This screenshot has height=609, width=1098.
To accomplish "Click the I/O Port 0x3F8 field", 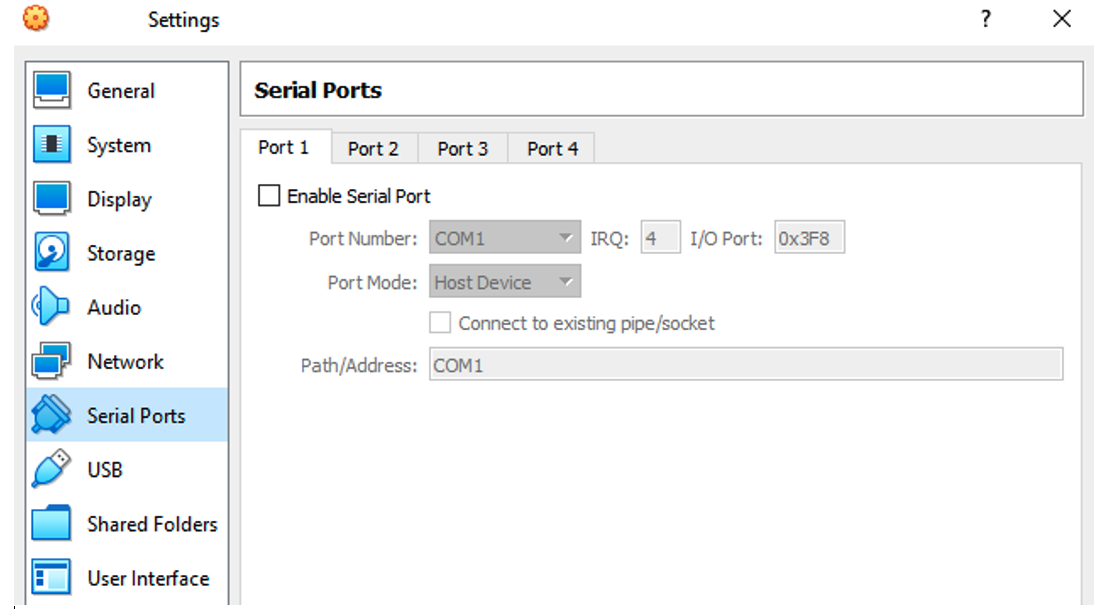I will tap(809, 238).
